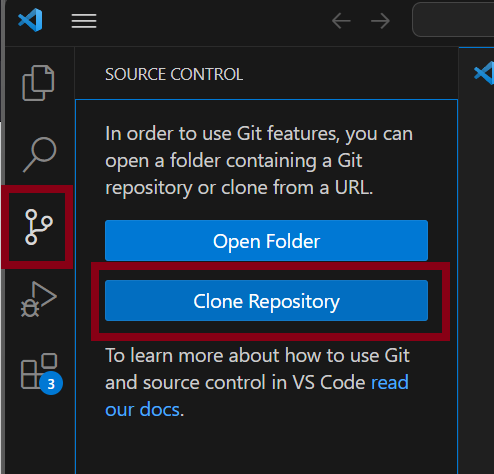Click the Clone Repository button
Screen dimensions: 494x474
(x=266, y=301)
